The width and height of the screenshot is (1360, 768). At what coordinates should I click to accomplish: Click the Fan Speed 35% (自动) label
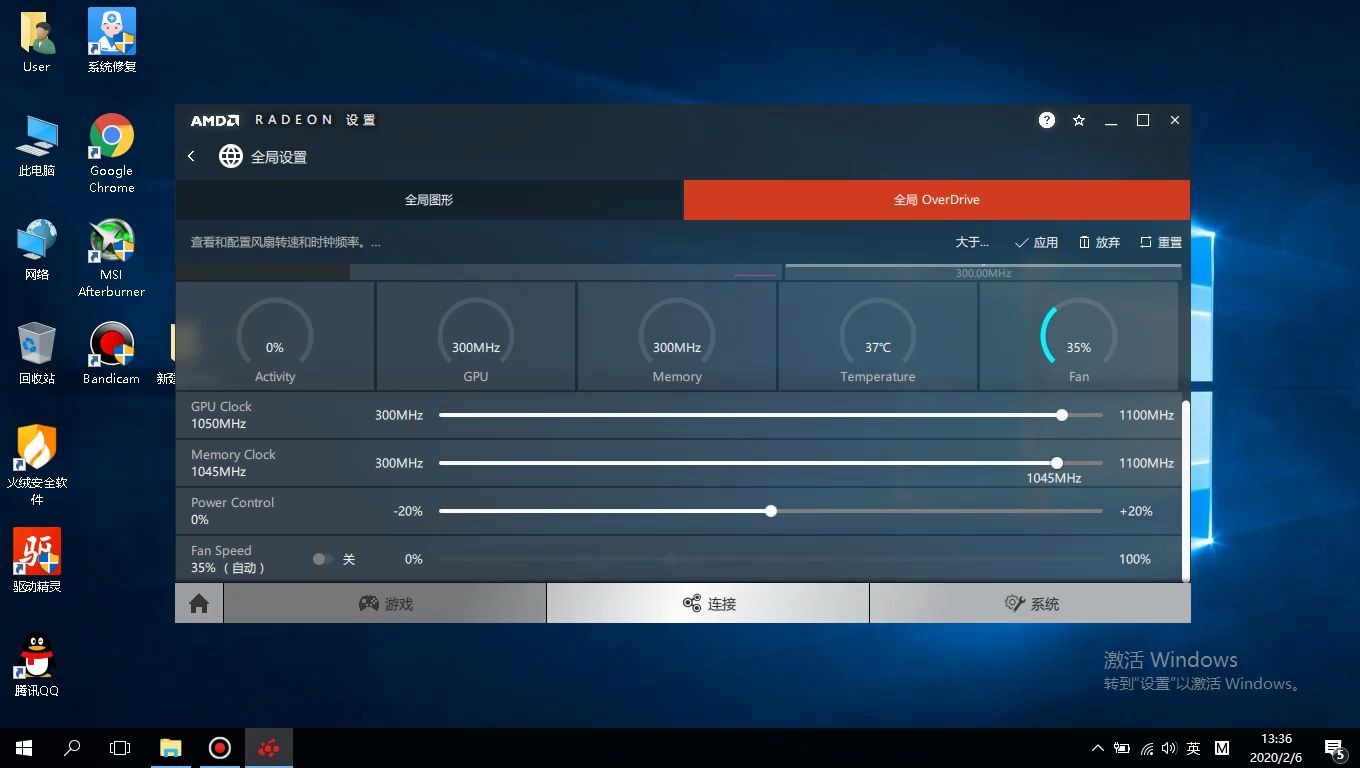[228, 559]
